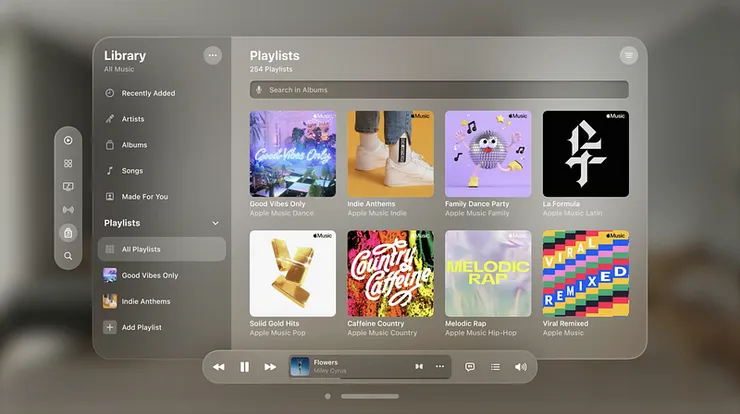This screenshot has height=414, width=740.
Task: Tap the microphone icon in search bar
Action: (x=259, y=90)
